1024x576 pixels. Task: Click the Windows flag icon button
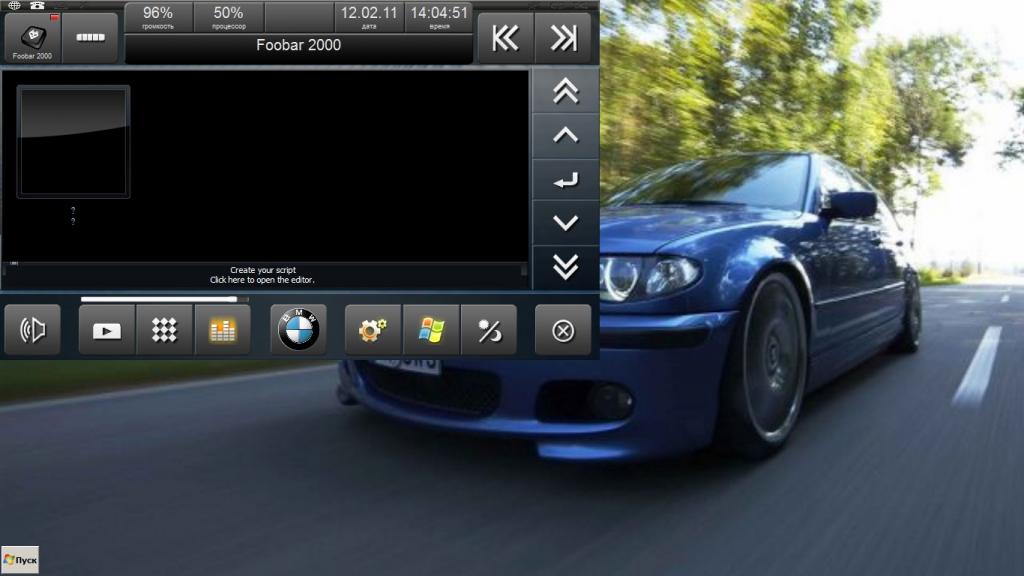[431, 330]
